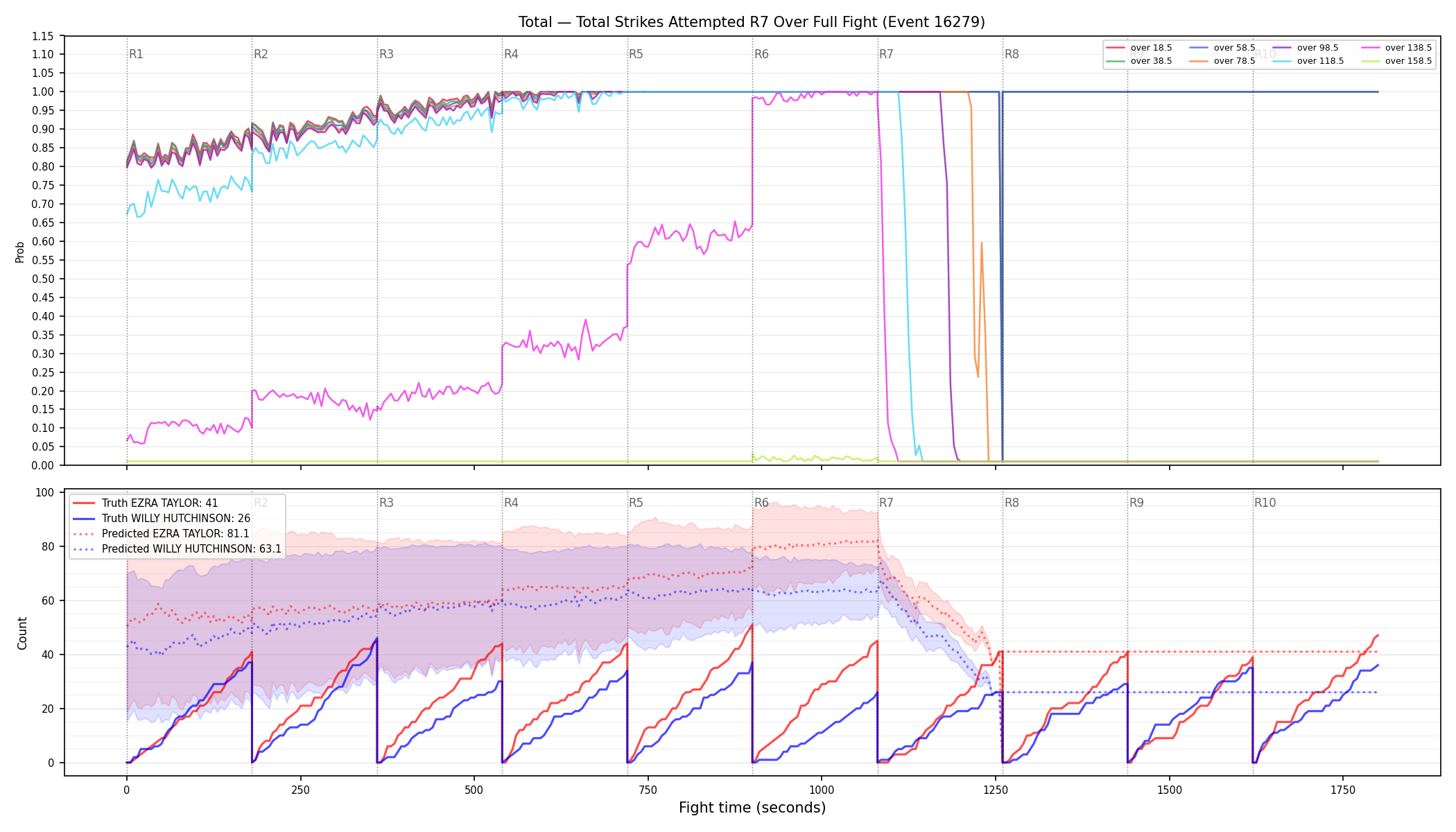
Task: Click the 100 tick on Count axis
Action: point(46,493)
